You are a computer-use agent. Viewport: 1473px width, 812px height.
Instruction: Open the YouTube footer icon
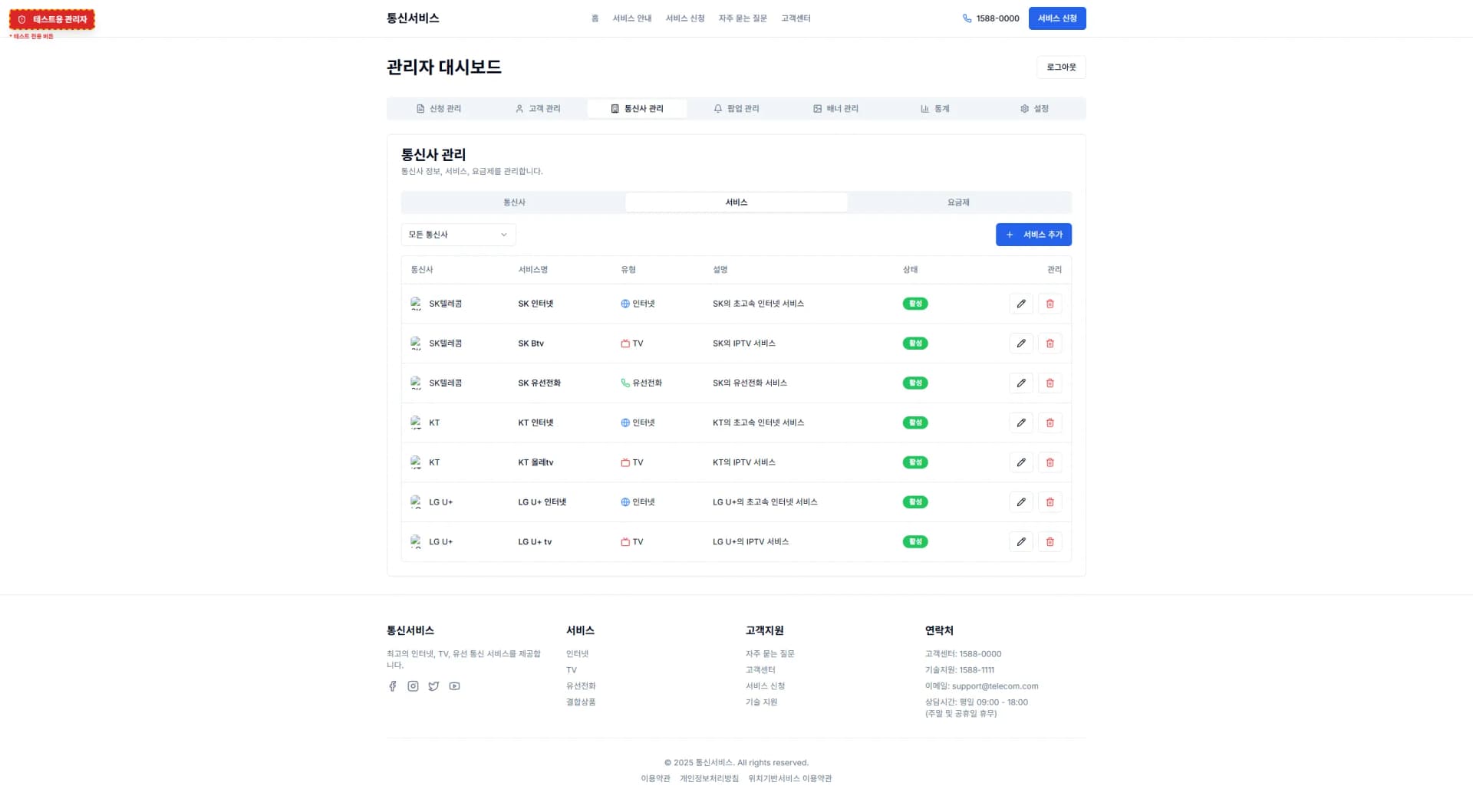(454, 686)
